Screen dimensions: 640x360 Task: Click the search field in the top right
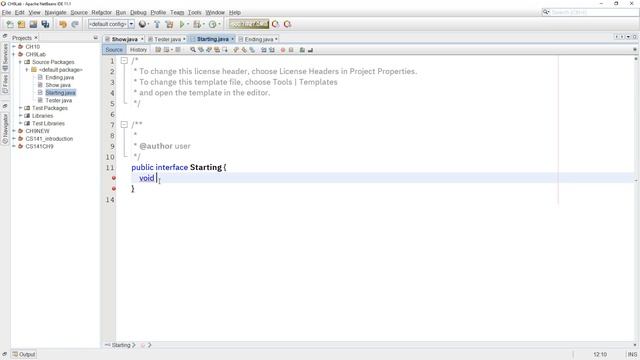590,12
